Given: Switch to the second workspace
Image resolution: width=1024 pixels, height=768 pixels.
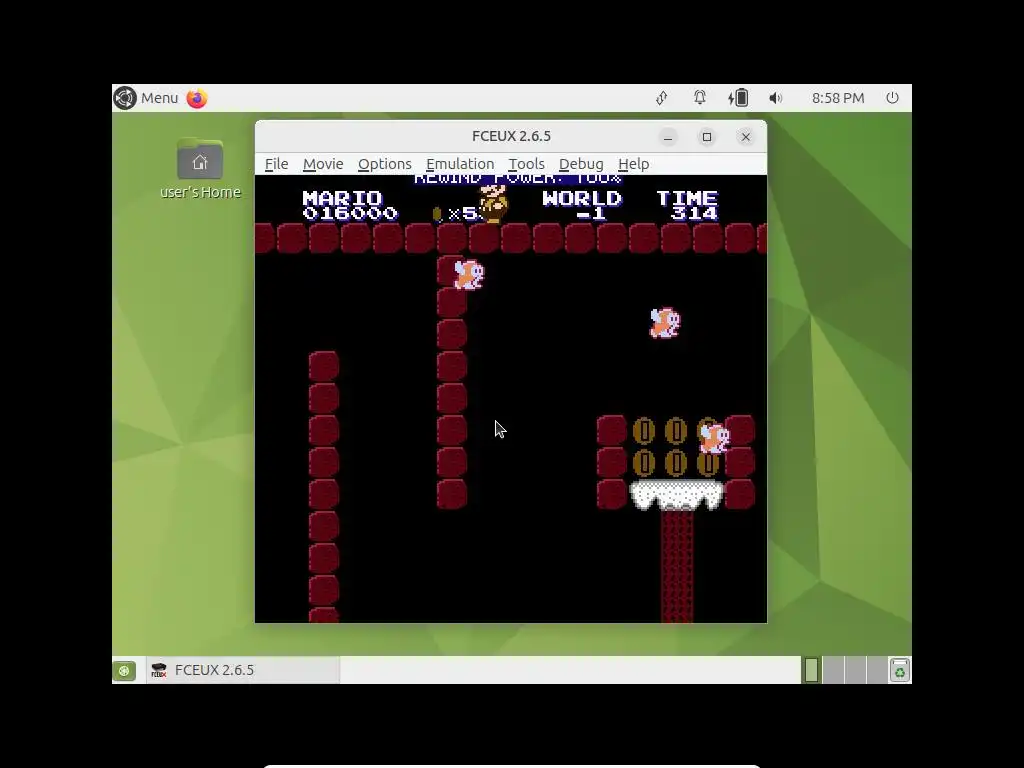Looking at the screenshot, I should 833,670.
